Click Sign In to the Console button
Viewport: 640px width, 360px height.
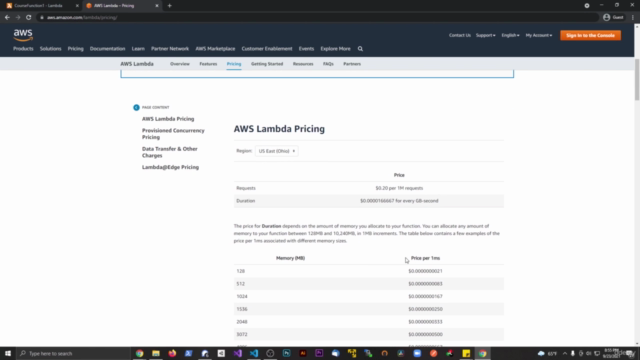click(590, 36)
